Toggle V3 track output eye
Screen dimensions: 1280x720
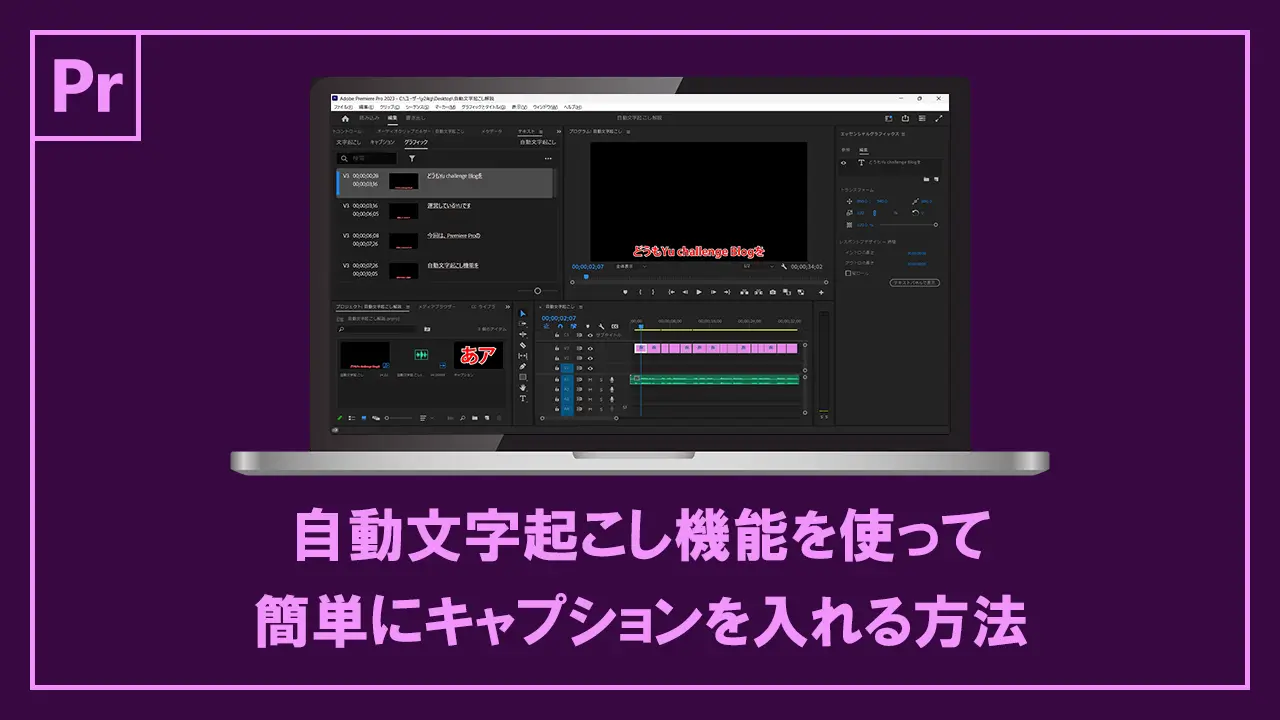590,349
